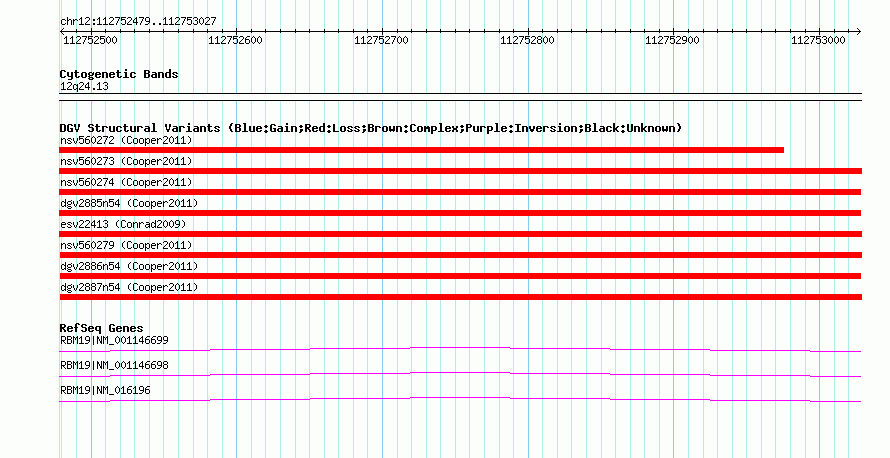Click ruler position 112753000
890x458 pixels.
818,40
